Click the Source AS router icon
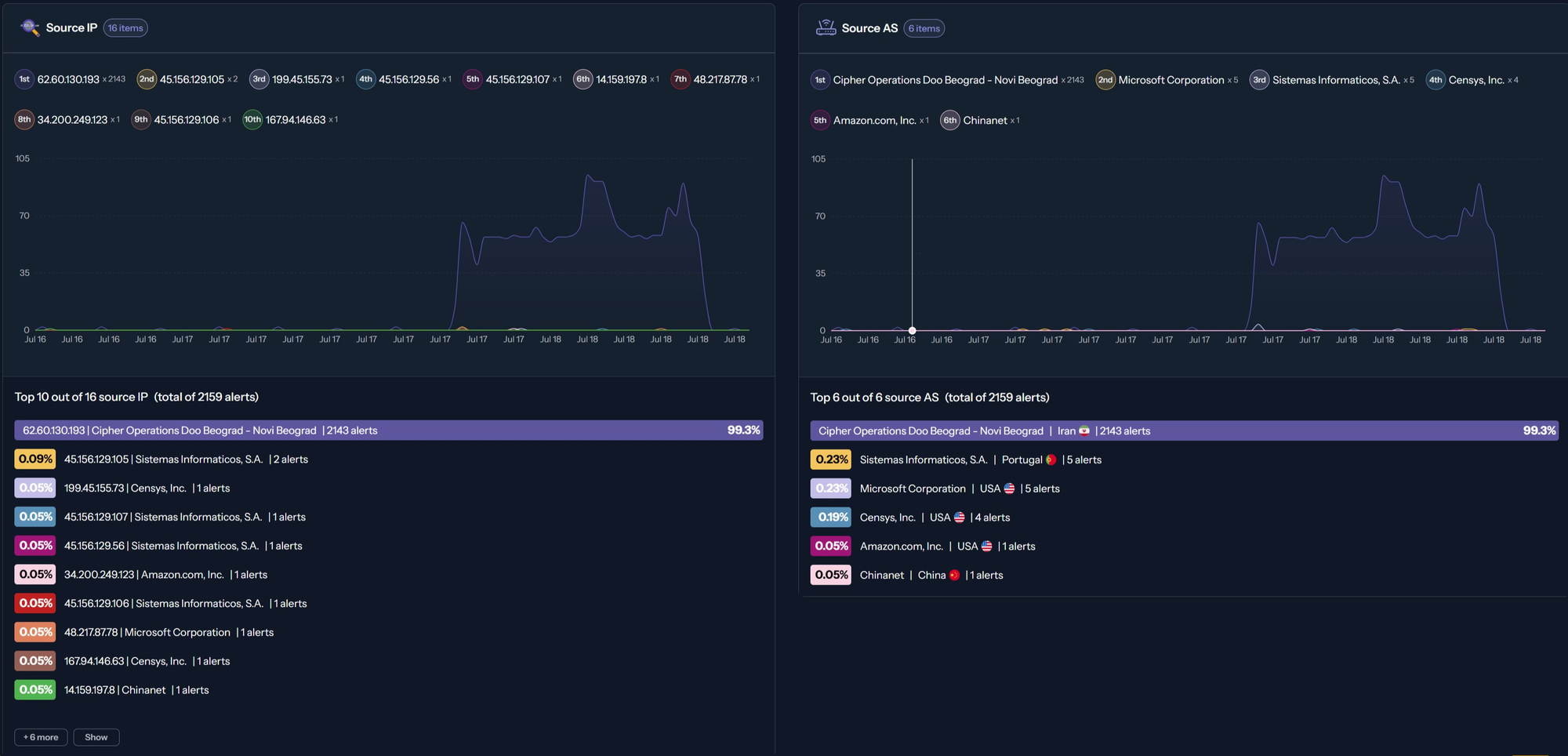The image size is (1568, 756). [826, 27]
